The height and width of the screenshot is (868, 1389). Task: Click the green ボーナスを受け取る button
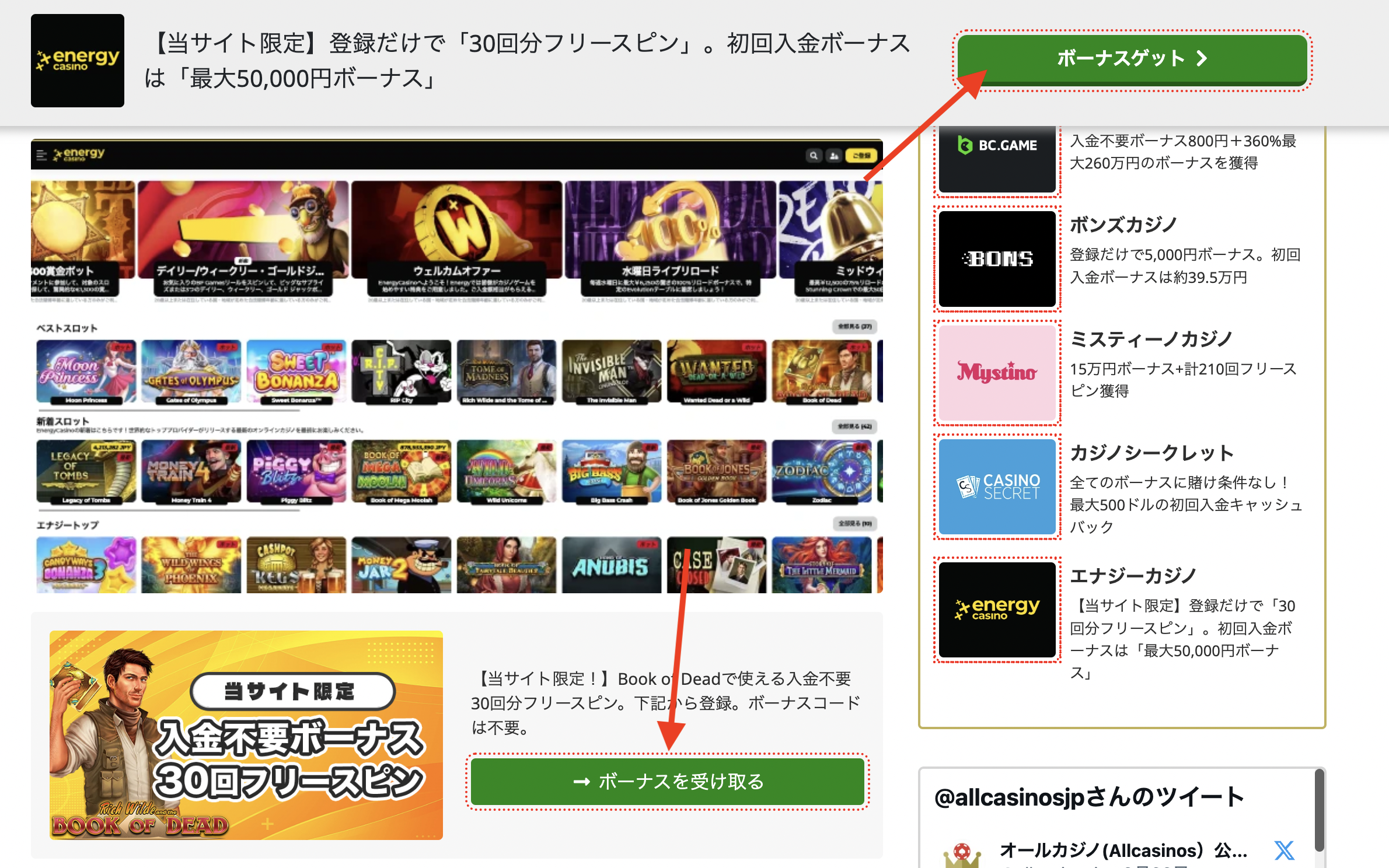pyautogui.click(x=668, y=781)
